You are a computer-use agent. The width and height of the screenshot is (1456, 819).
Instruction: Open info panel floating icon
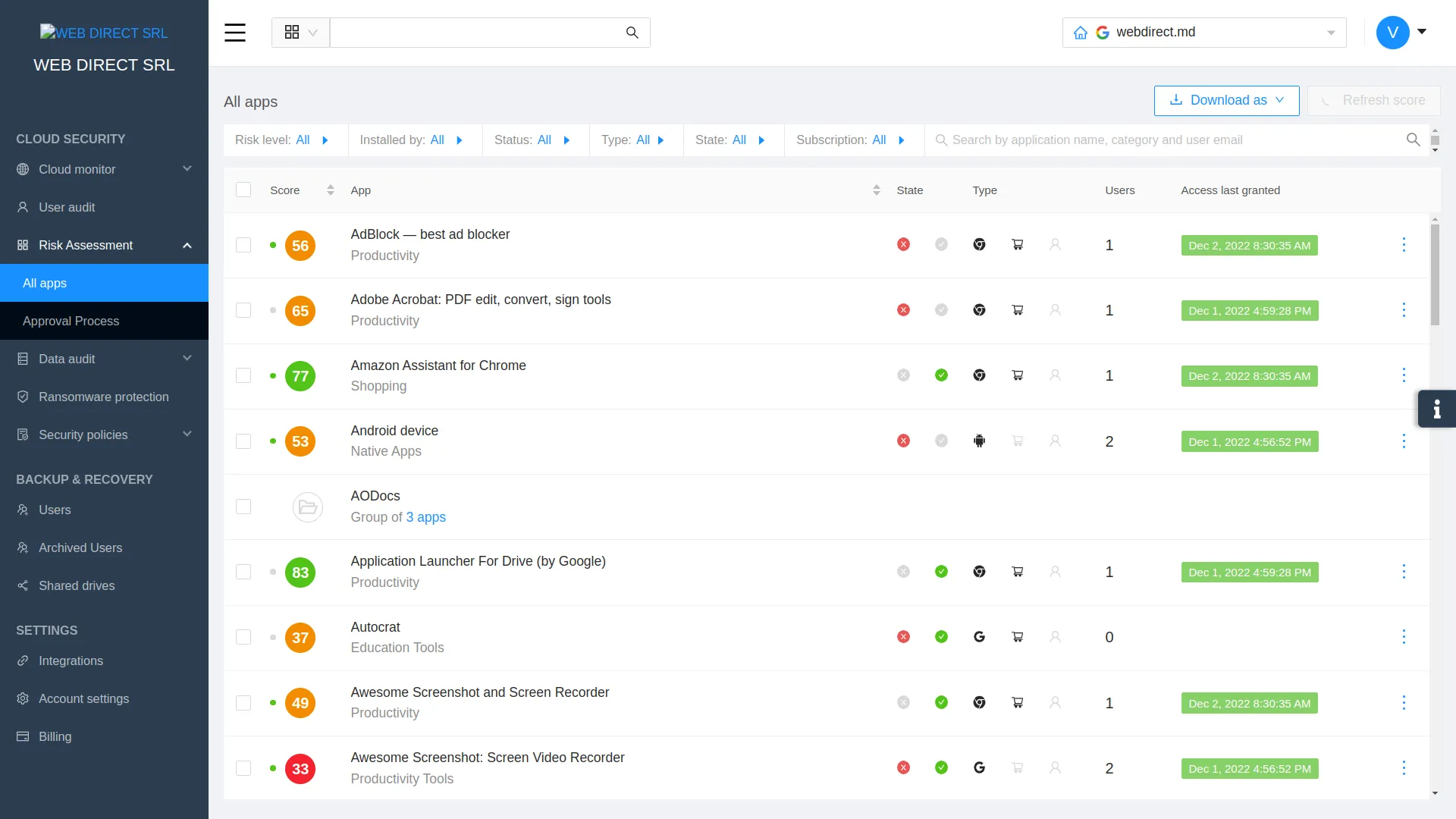[1436, 409]
